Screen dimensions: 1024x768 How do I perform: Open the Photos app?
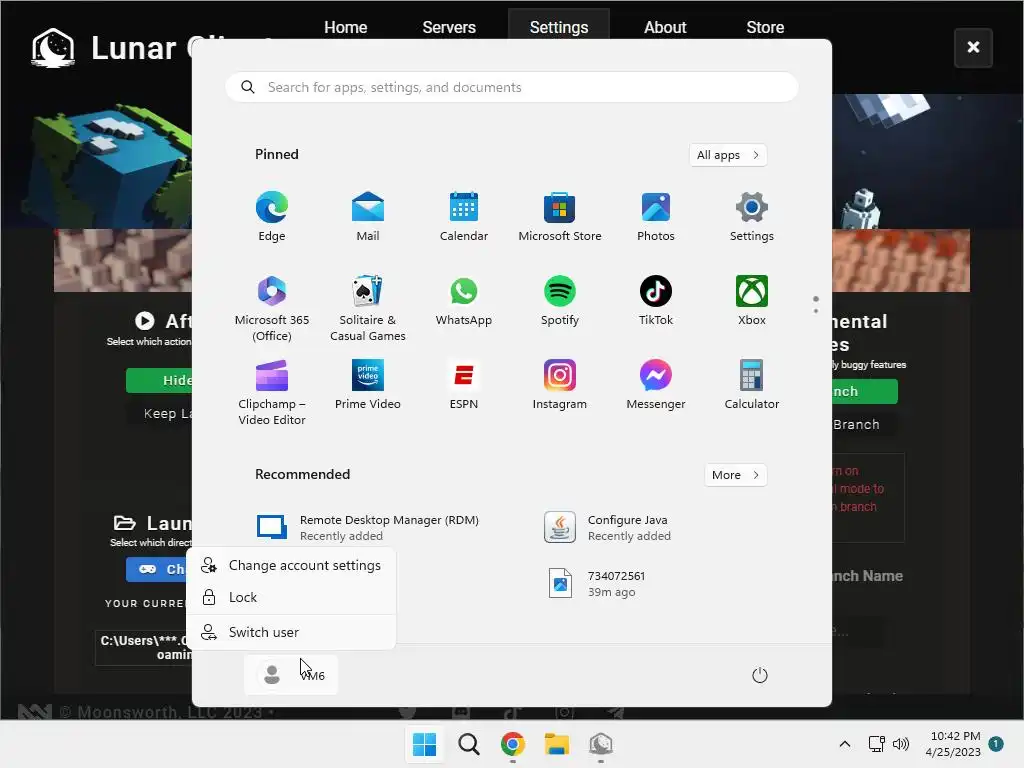coord(656,217)
